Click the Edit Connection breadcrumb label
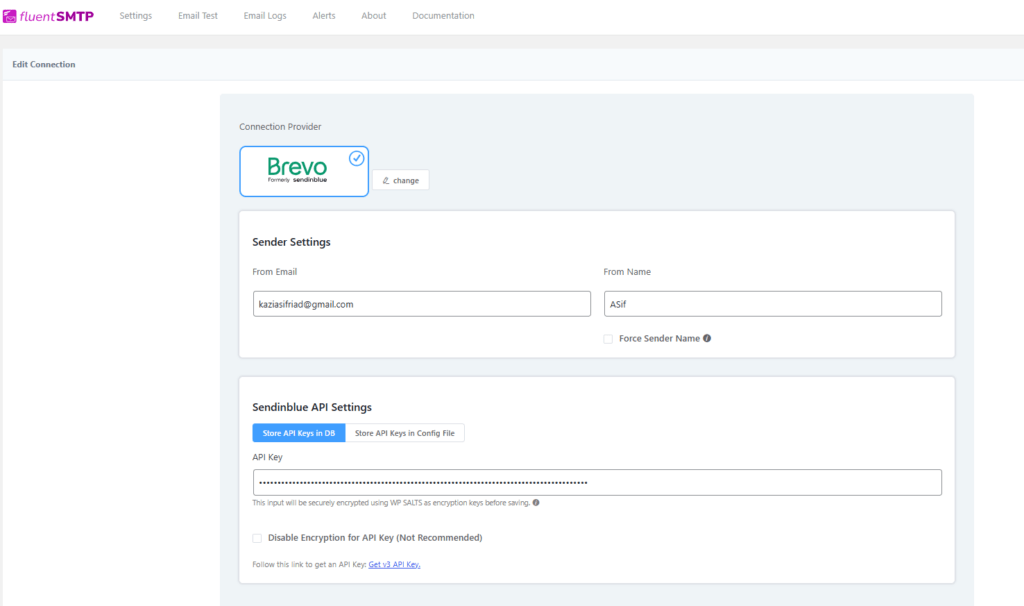This screenshot has width=1024, height=606. (42, 63)
